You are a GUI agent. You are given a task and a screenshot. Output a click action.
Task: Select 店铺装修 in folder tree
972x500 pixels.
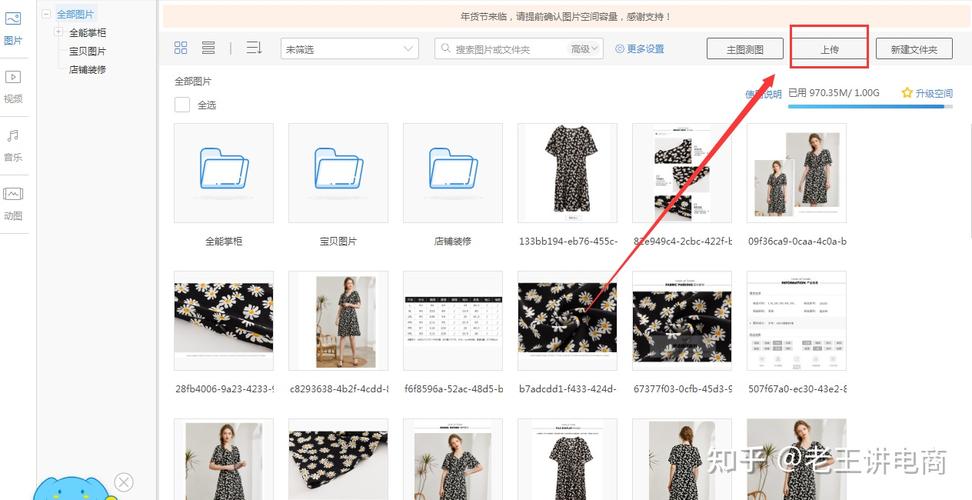(x=87, y=69)
